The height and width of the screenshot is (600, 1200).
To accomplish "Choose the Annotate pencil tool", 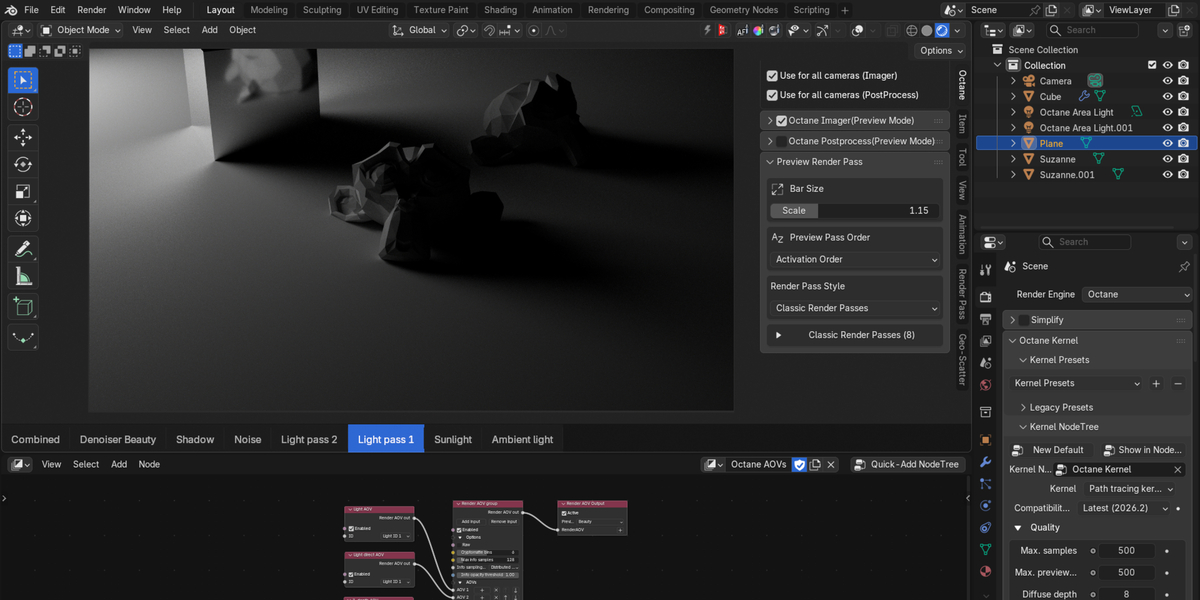I will (23, 249).
